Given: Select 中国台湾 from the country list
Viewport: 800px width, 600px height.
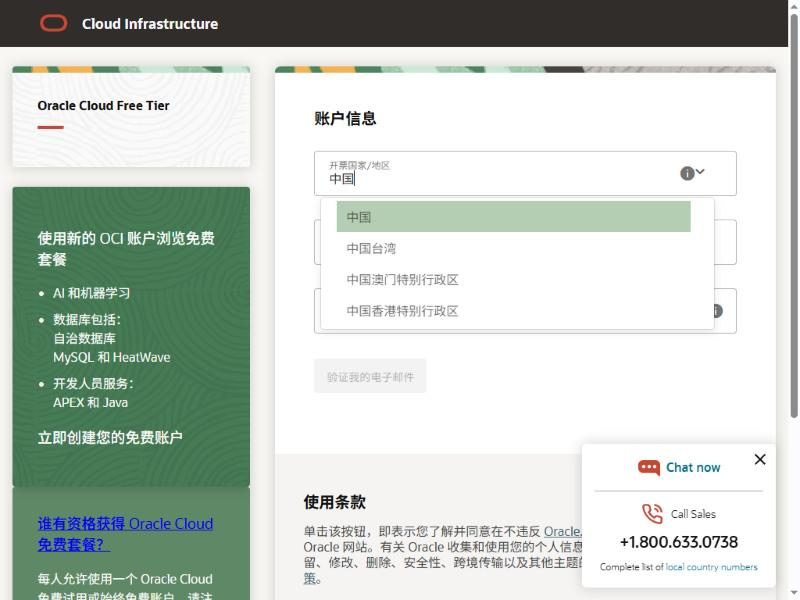Looking at the screenshot, I should point(513,248).
